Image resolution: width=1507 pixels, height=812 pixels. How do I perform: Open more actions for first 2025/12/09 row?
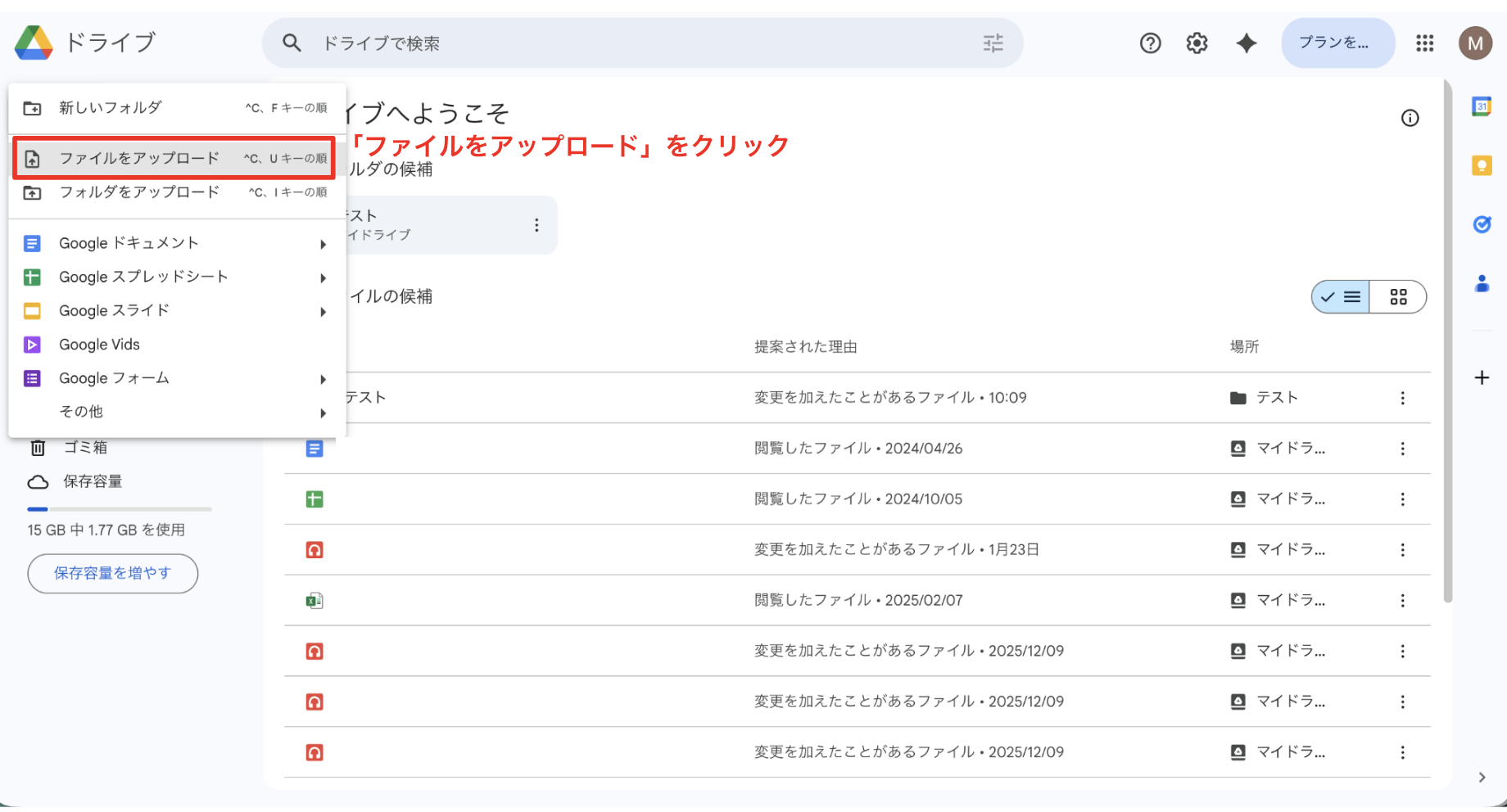point(1402,652)
